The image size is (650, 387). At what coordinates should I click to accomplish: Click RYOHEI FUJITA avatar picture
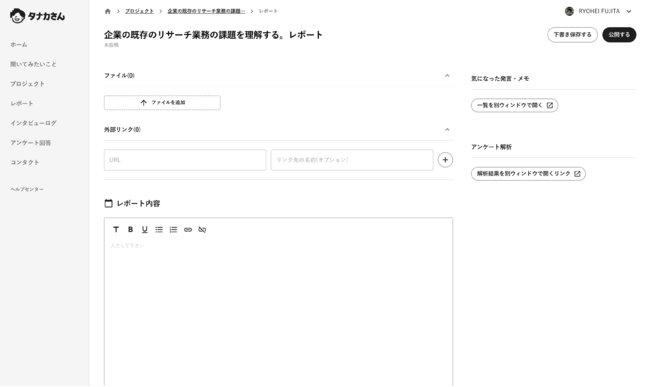point(569,11)
